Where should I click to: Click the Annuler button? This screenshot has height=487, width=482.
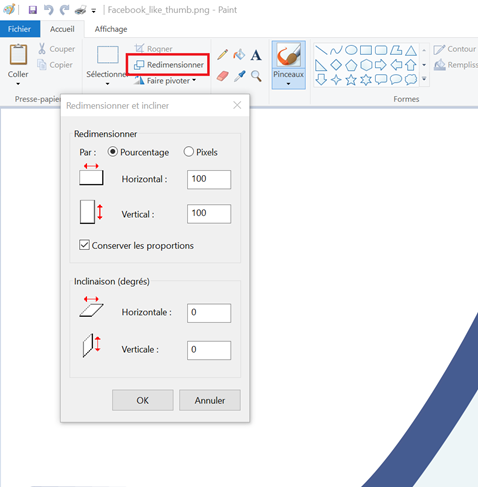[x=210, y=400]
